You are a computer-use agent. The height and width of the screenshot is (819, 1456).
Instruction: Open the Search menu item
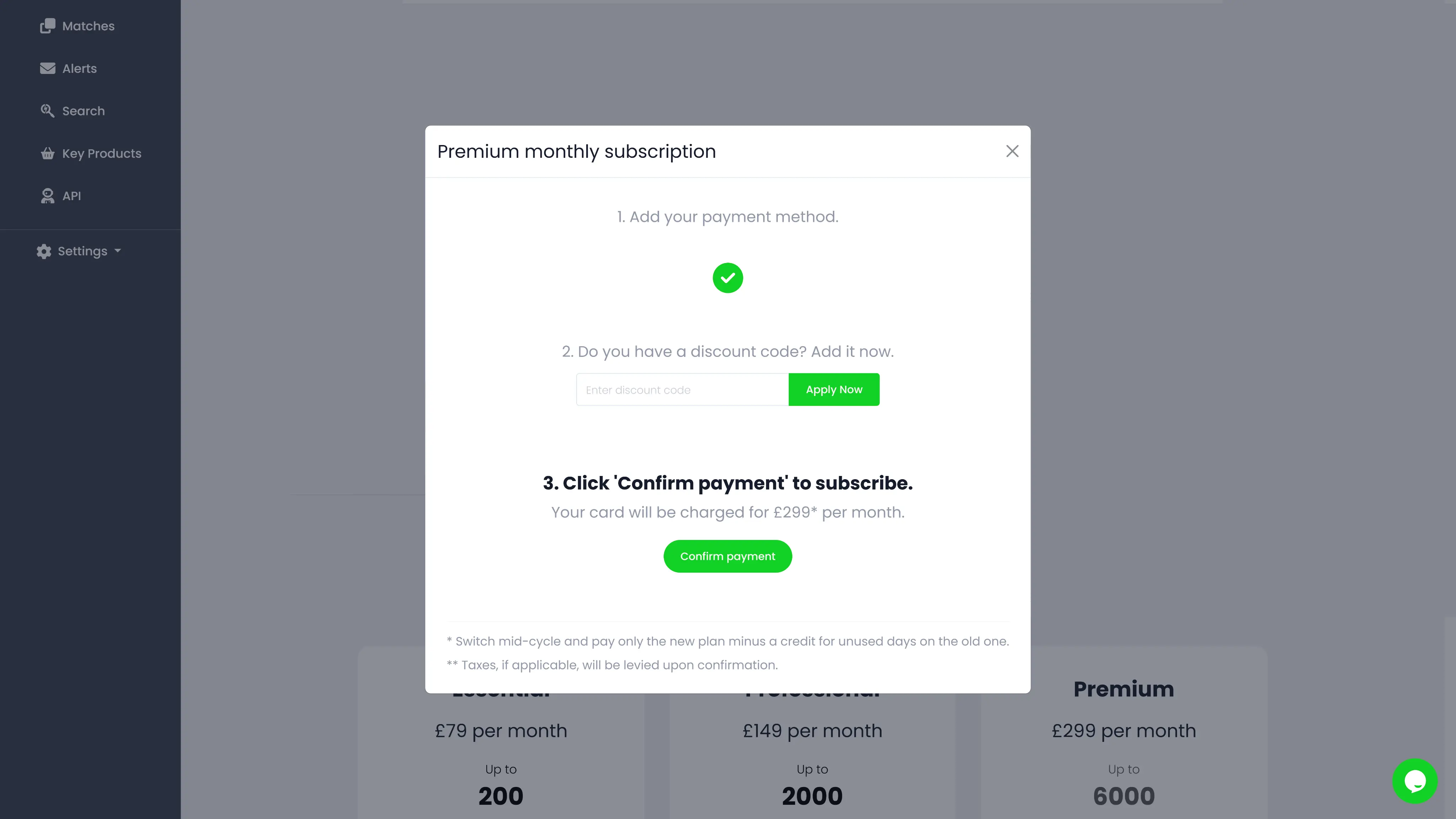[x=83, y=111]
